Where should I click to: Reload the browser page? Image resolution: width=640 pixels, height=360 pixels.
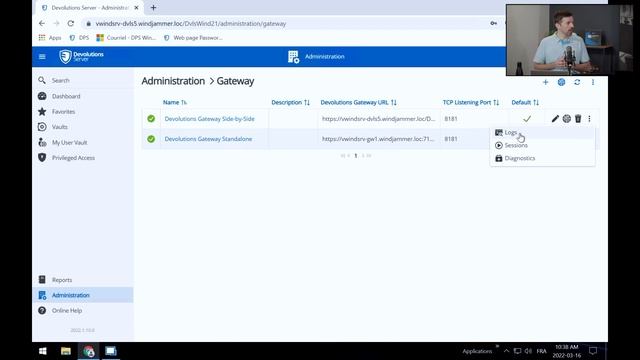coord(71,23)
